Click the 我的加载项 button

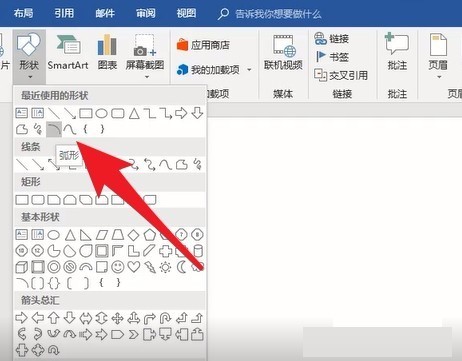(209, 70)
